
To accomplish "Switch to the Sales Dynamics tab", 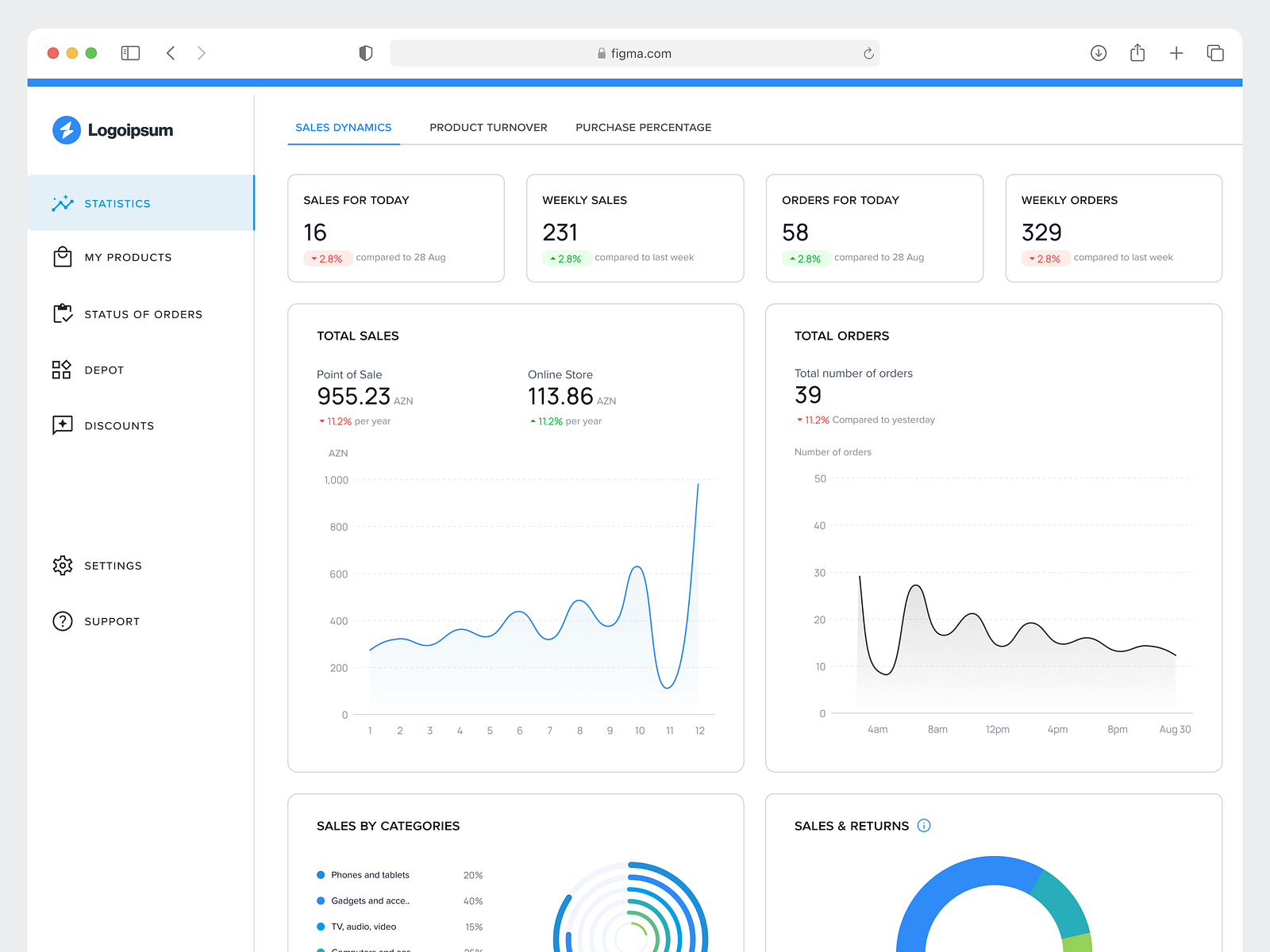I will click(x=344, y=127).
